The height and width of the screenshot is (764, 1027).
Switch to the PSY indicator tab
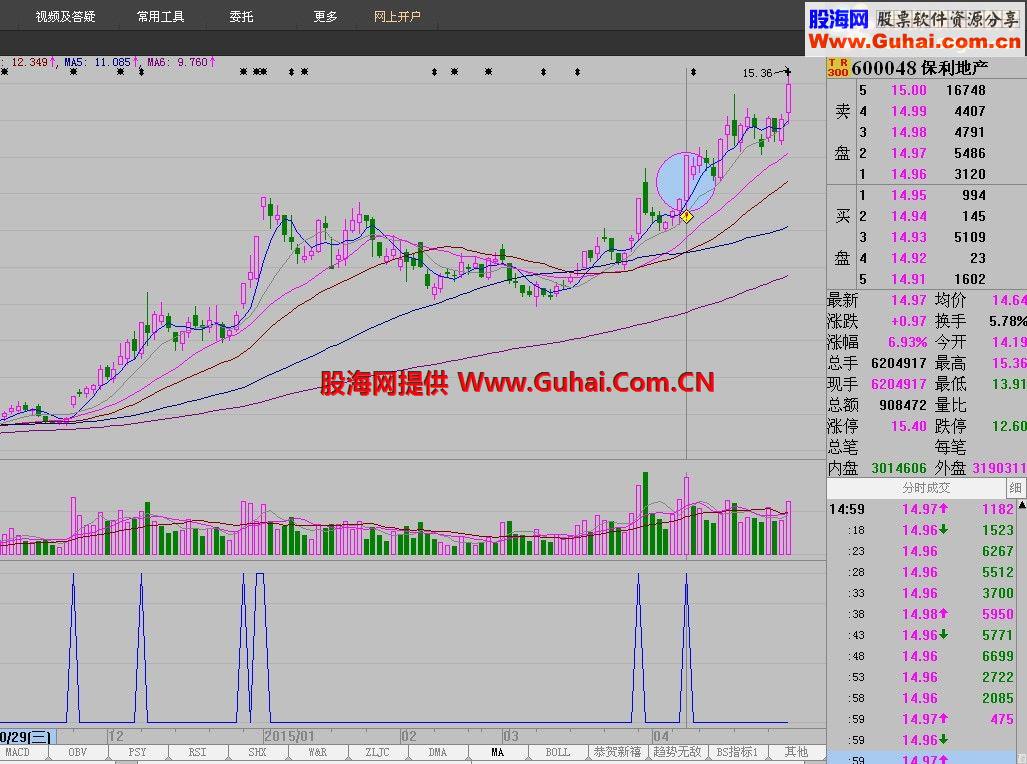[138, 752]
